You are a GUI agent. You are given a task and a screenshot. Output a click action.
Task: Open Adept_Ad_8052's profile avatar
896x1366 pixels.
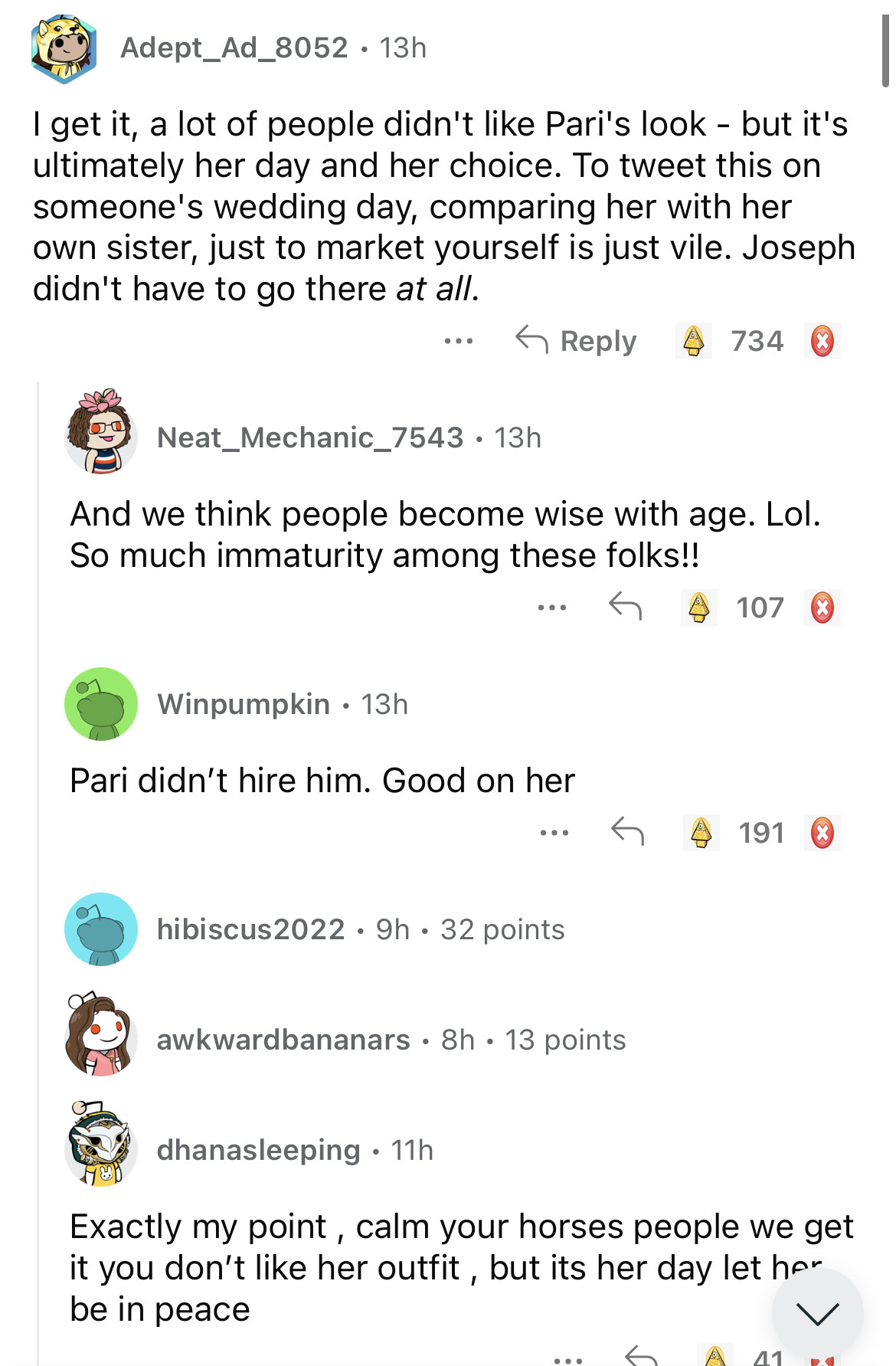point(64,48)
